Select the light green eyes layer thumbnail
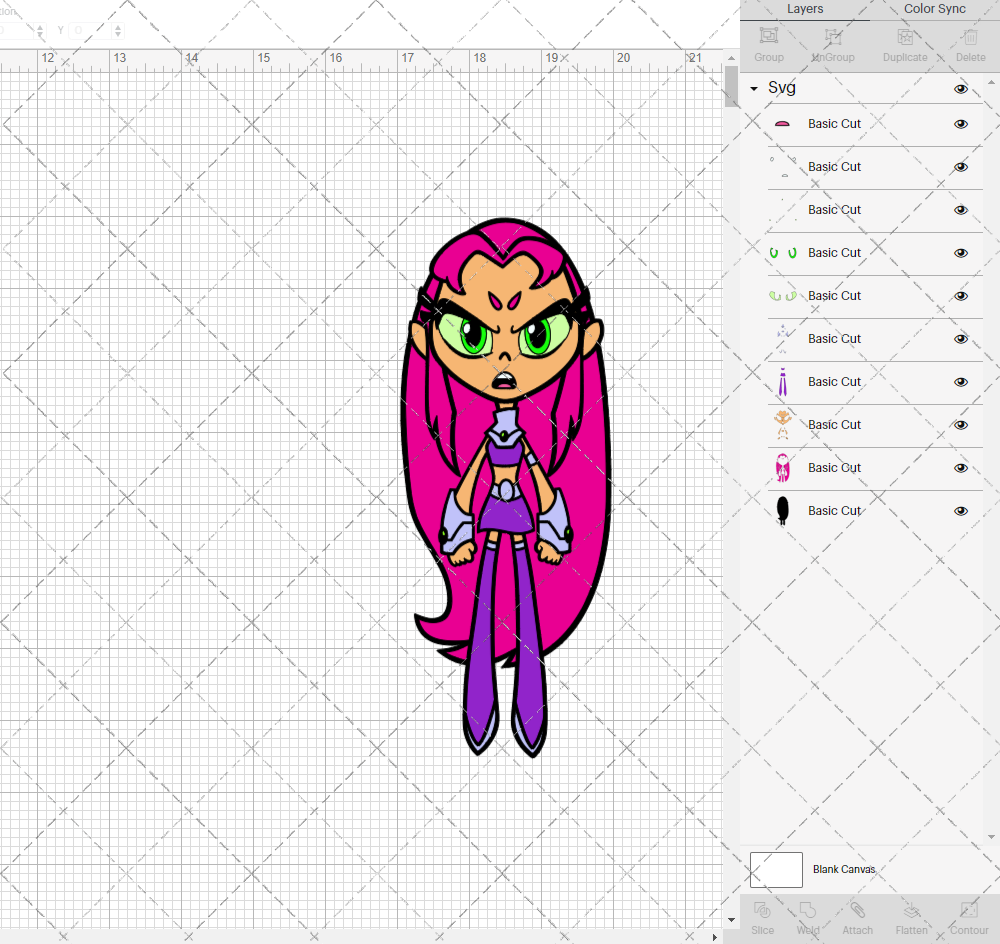1000x944 pixels. click(x=783, y=296)
